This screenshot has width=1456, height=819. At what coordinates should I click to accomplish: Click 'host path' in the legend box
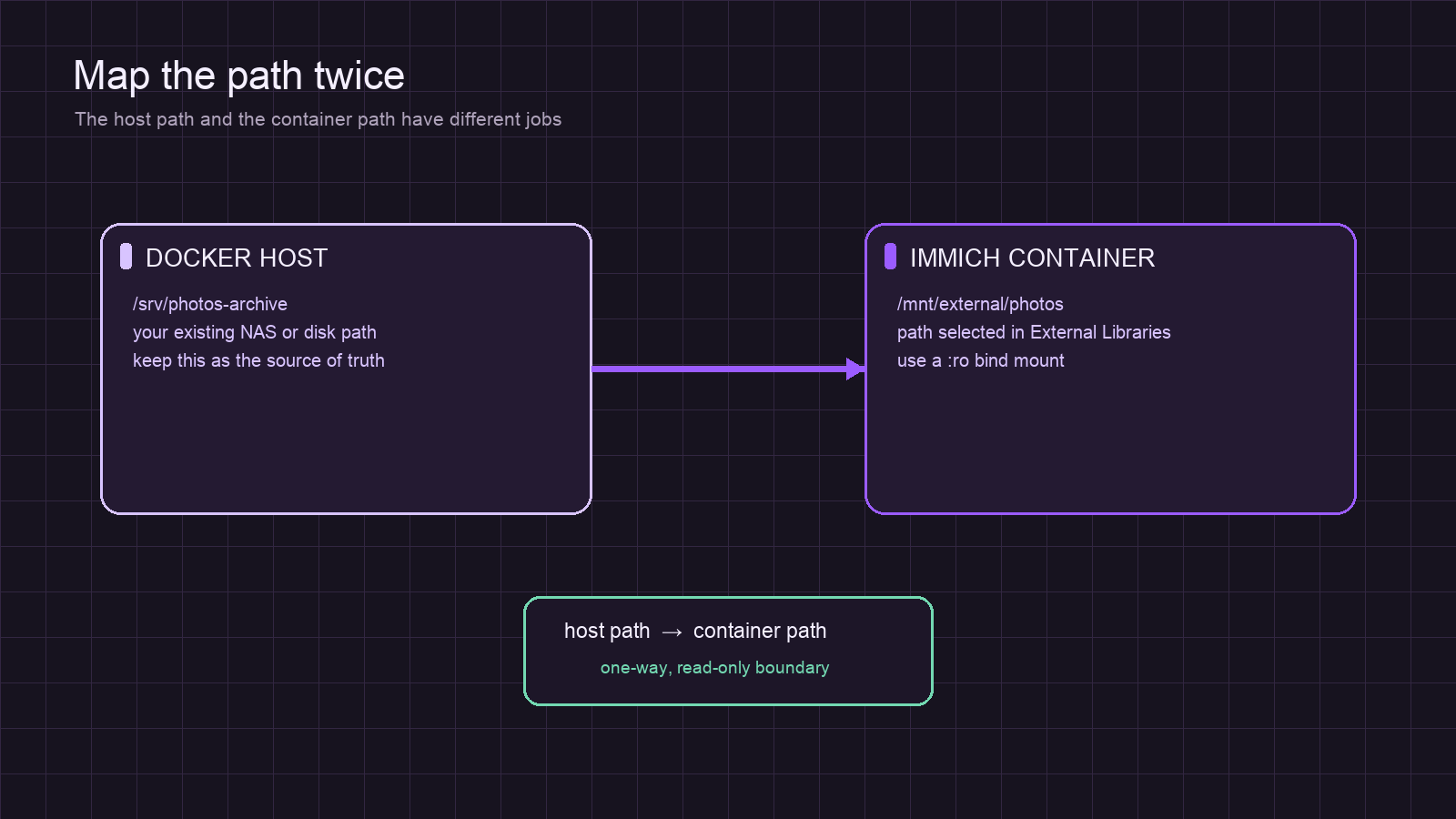pyautogui.click(x=607, y=631)
